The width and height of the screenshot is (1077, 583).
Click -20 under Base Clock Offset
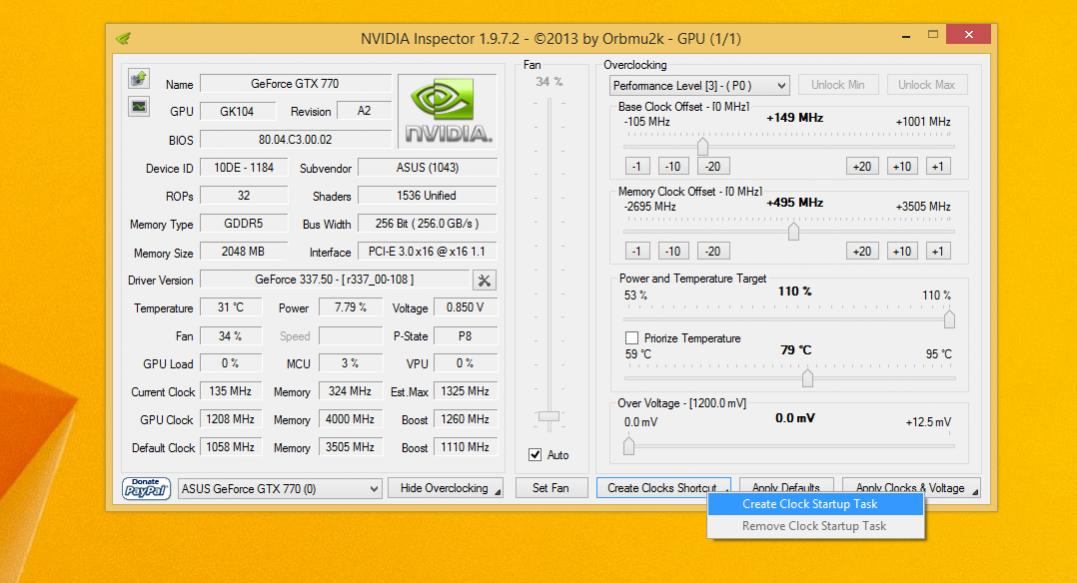713,166
